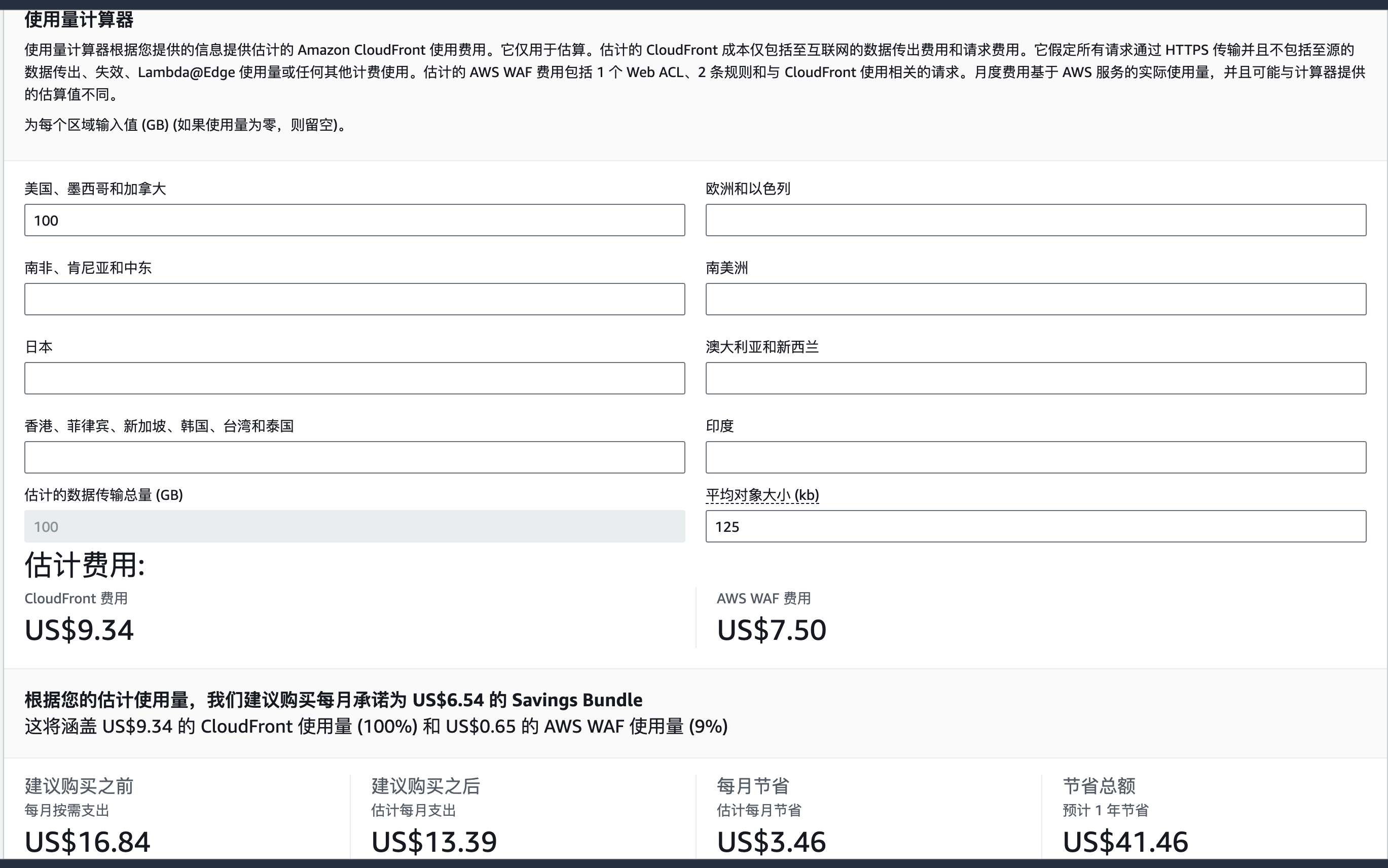Select the 南美洲 input field
This screenshot has height=868, width=1388.
click(x=1036, y=299)
